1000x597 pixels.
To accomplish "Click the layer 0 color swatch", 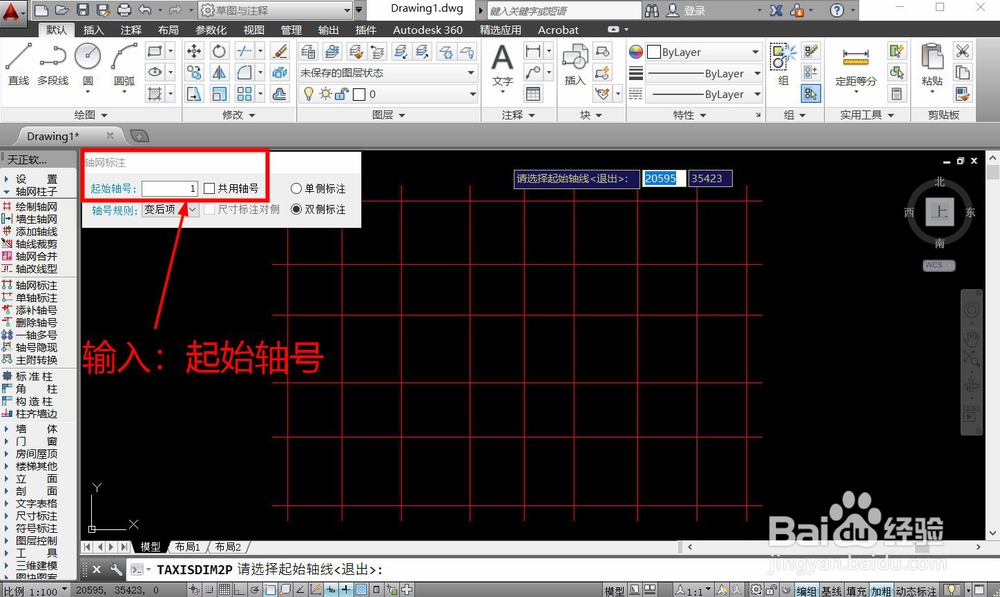I will coord(359,94).
